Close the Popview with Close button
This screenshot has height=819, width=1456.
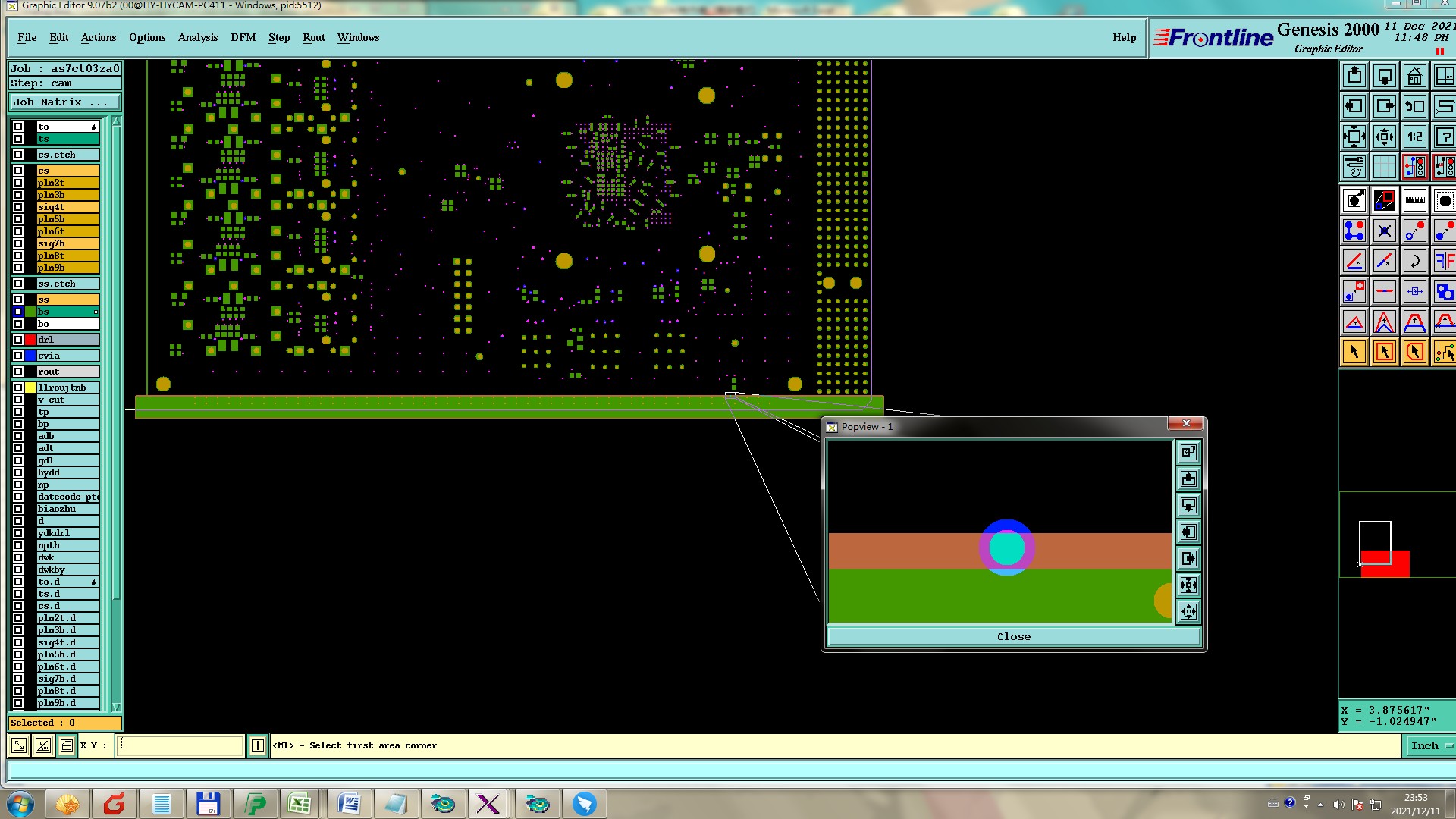pyautogui.click(x=1013, y=637)
